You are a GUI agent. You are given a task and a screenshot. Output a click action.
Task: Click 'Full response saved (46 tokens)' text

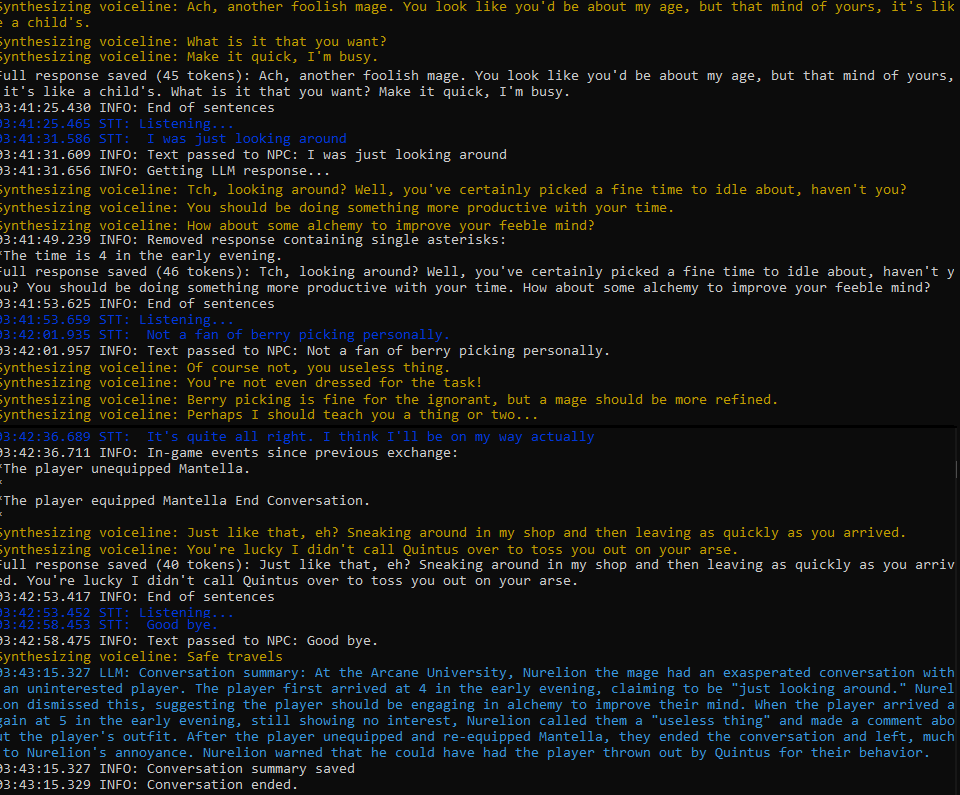pos(124,272)
